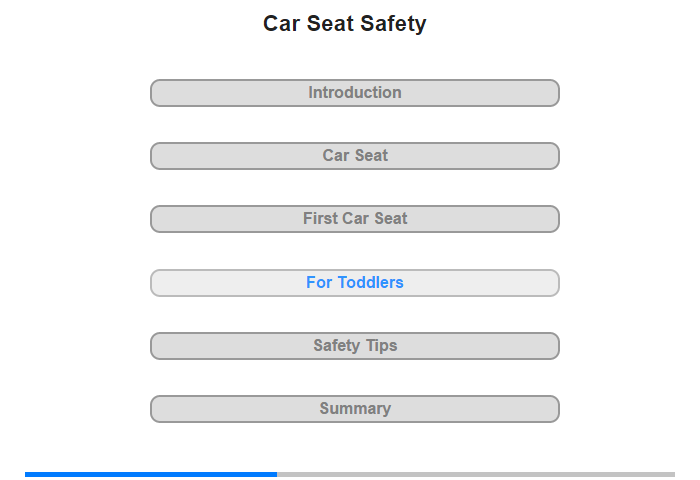Image resolution: width=700 pixels, height=480 pixels.
Task: Jump to the Safety Tips section
Action: pyautogui.click(x=355, y=346)
